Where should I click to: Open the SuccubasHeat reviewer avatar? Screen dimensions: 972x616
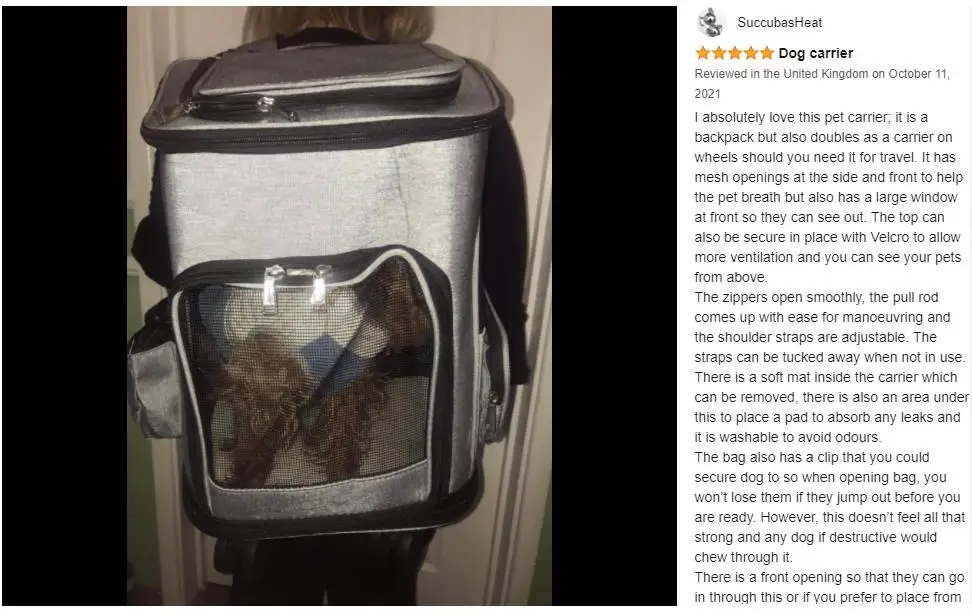tap(711, 22)
